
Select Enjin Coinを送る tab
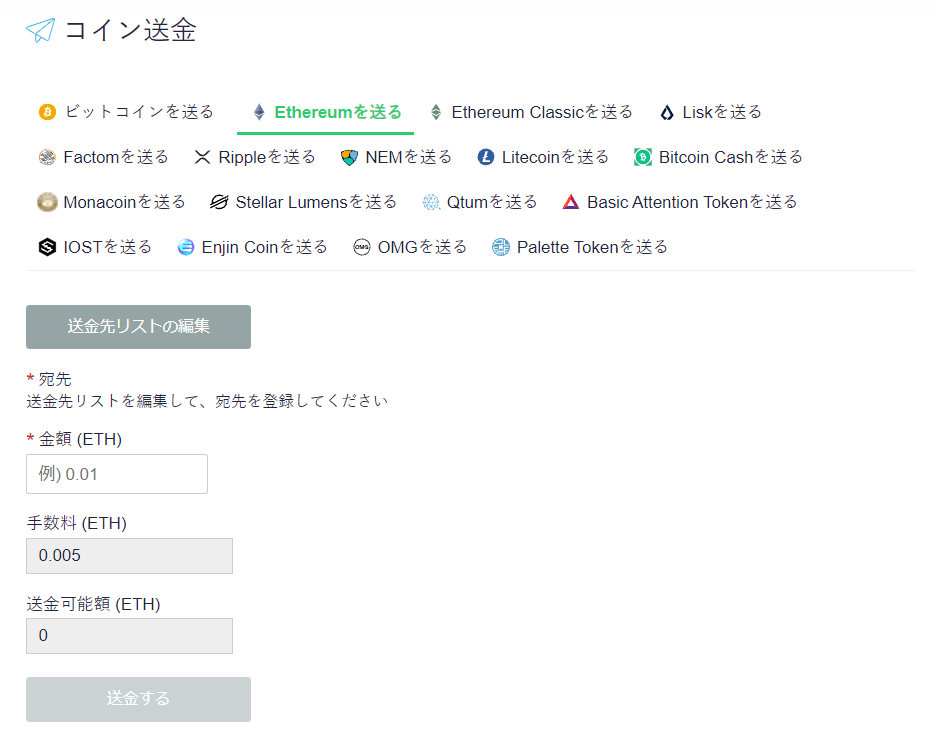tap(252, 247)
